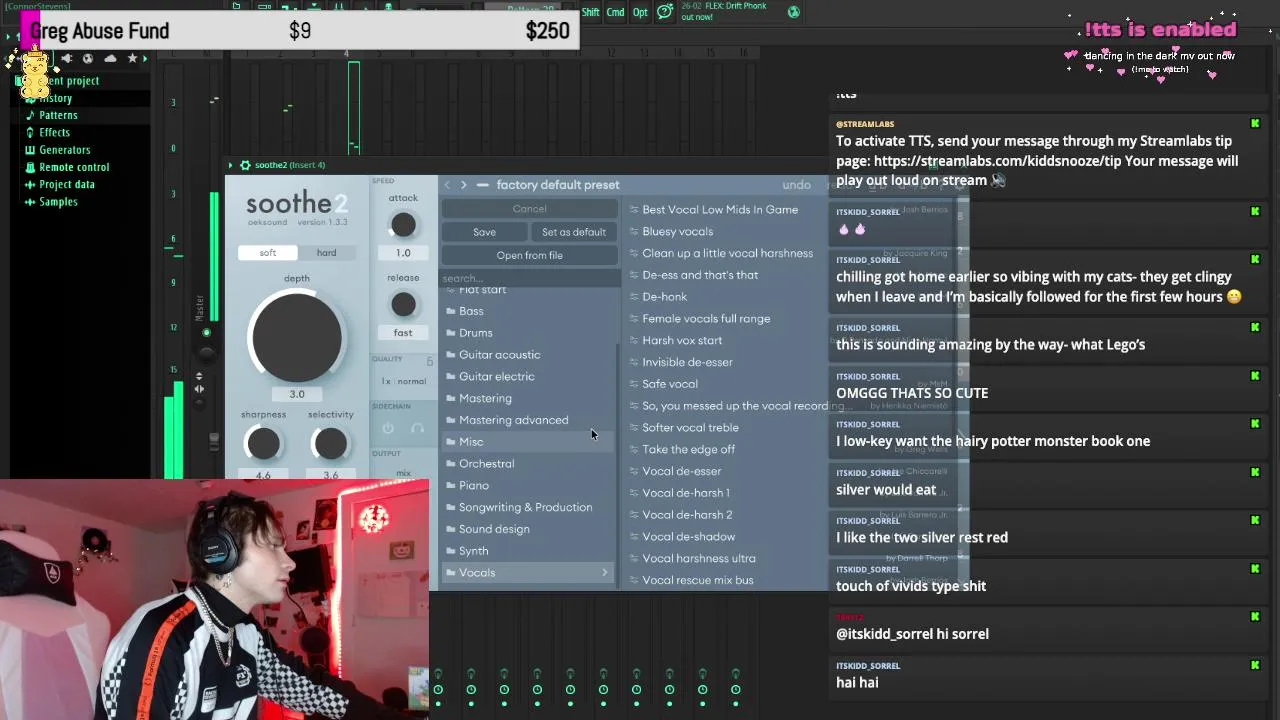Click preset icon beside Softer vocal treble

coord(634,428)
